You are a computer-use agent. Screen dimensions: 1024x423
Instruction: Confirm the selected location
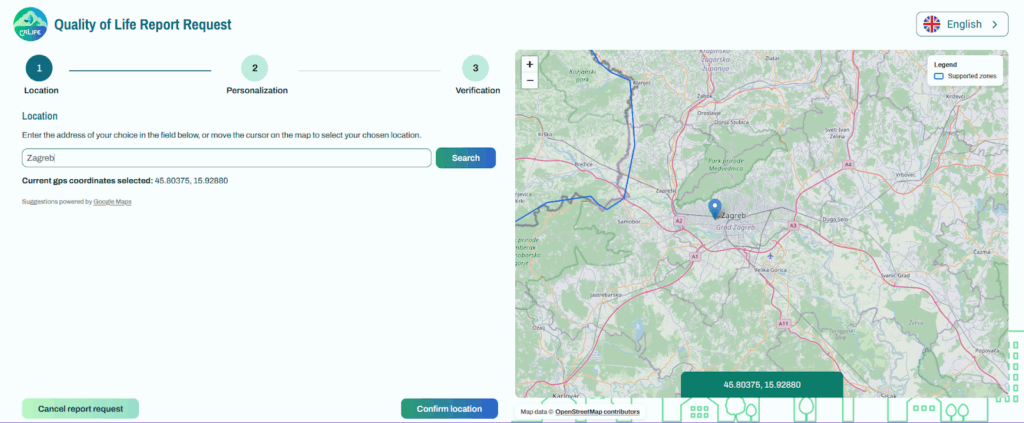point(449,408)
